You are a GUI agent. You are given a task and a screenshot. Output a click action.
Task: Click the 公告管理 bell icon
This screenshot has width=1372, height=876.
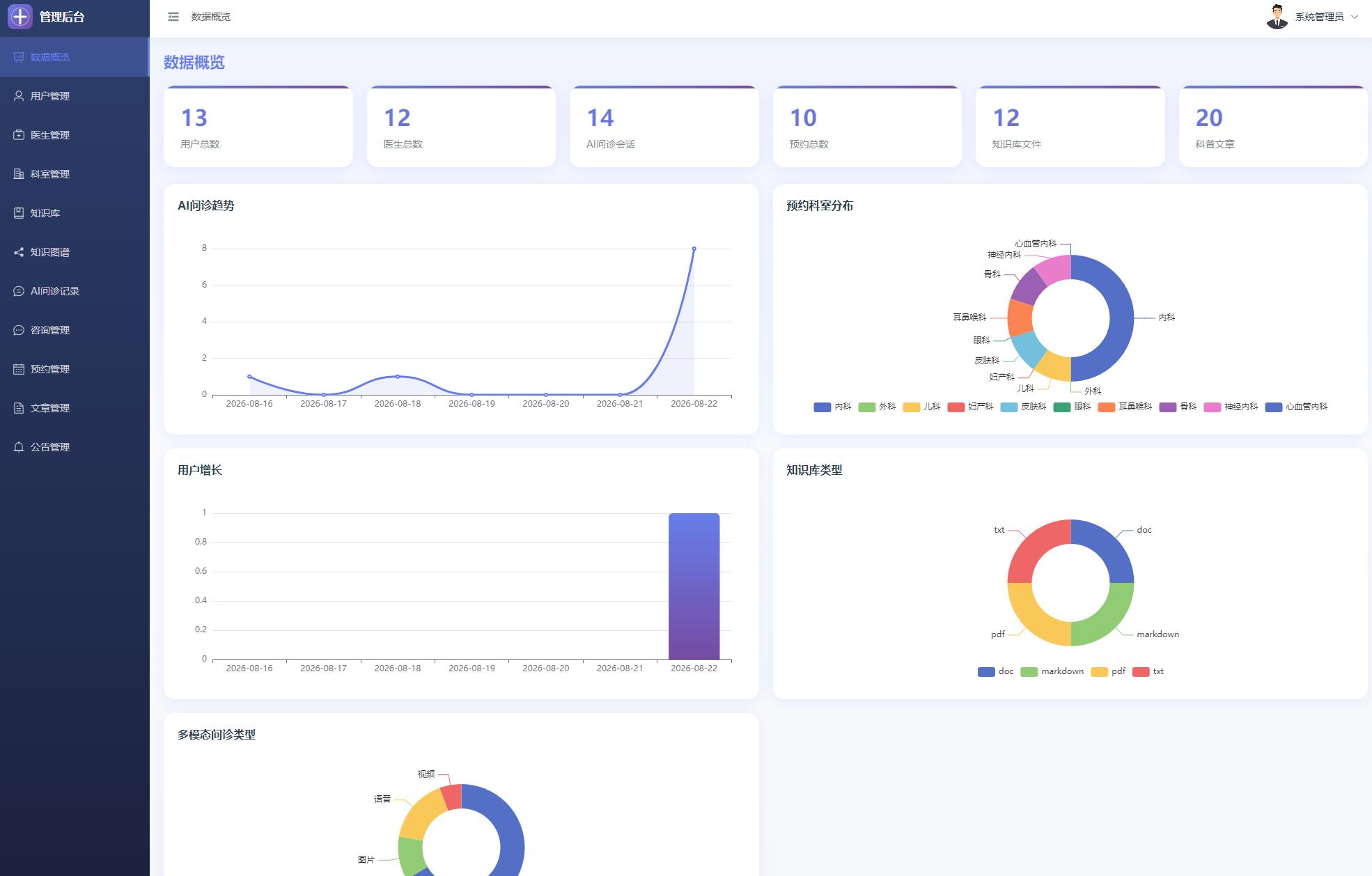(19, 447)
